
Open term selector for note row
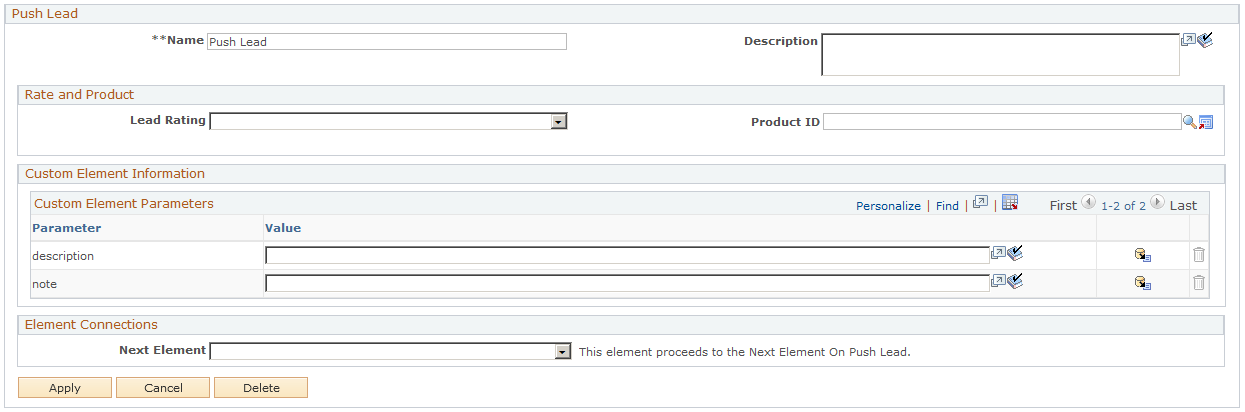coord(1143,283)
